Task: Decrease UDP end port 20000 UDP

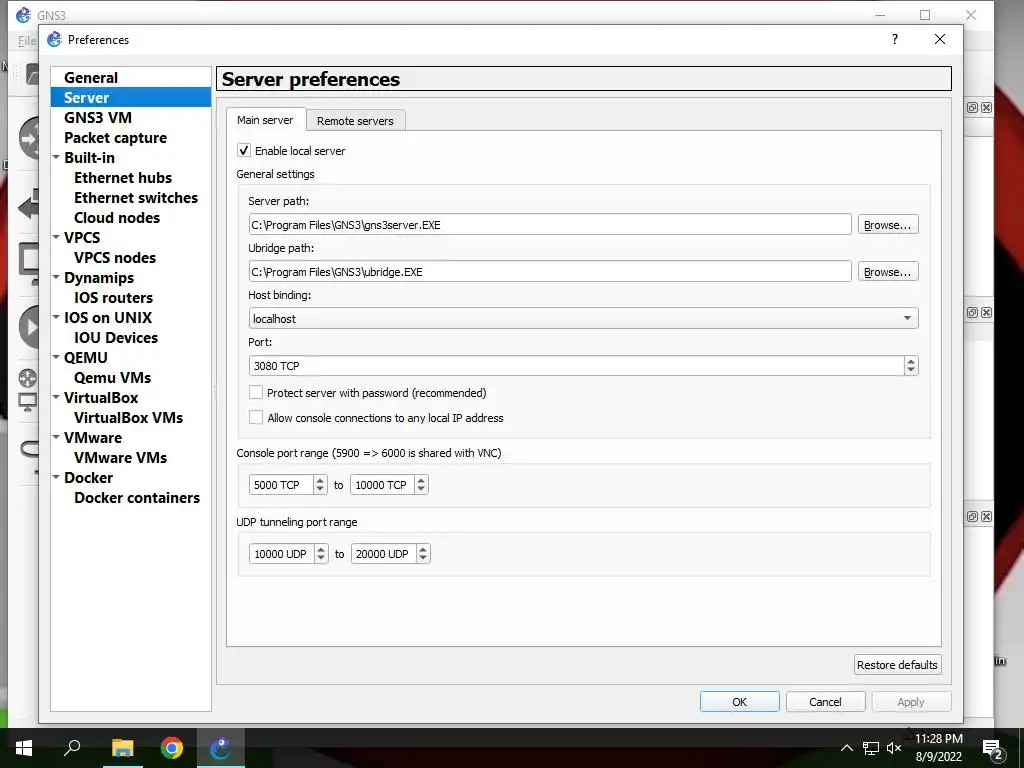Action: 423,558
